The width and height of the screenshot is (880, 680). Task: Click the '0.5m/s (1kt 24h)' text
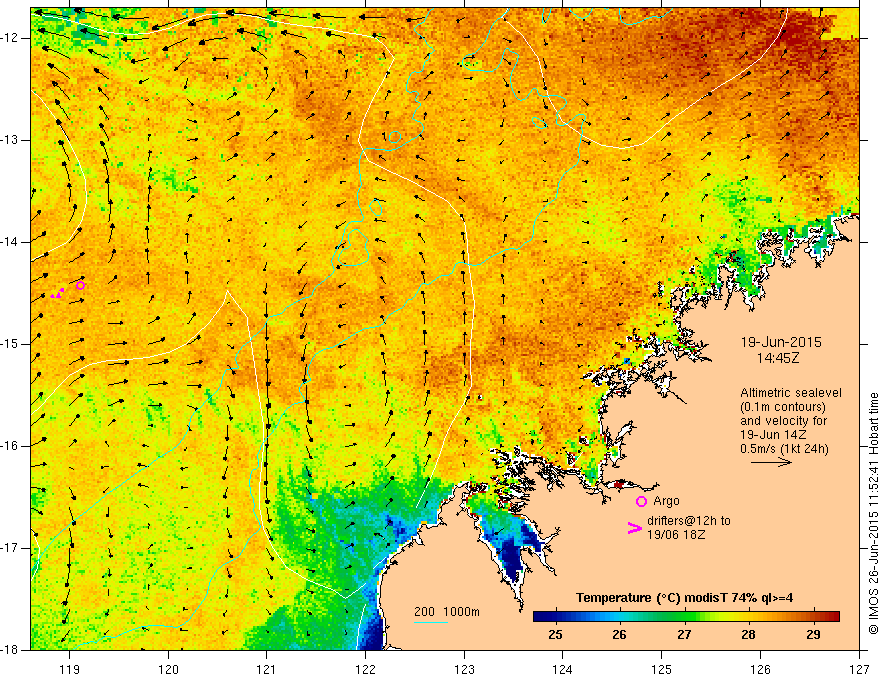[785, 449]
